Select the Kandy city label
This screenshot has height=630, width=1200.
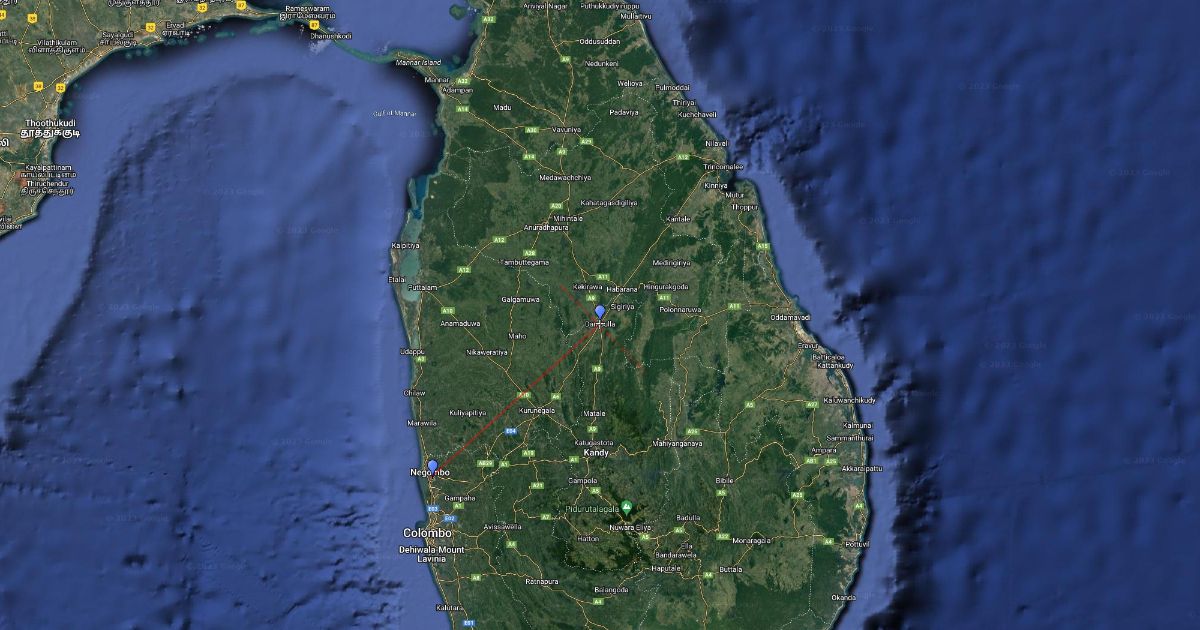pyautogui.click(x=596, y=453)
